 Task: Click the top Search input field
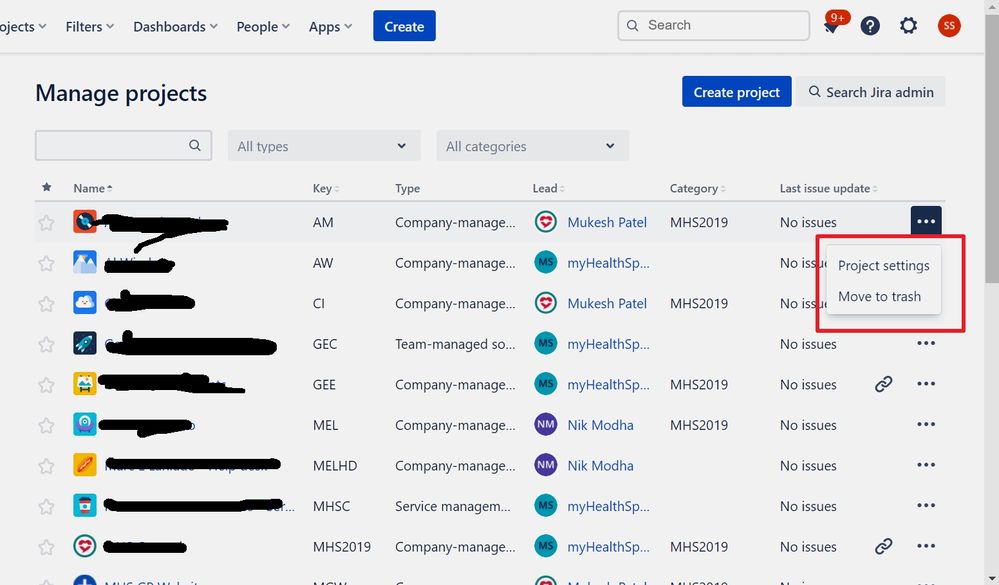click(714, 25)
